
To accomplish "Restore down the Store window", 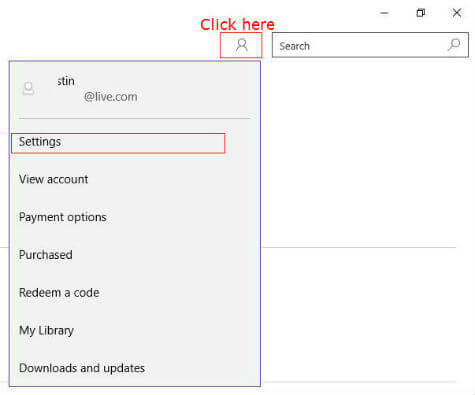I will coord(421,13).
